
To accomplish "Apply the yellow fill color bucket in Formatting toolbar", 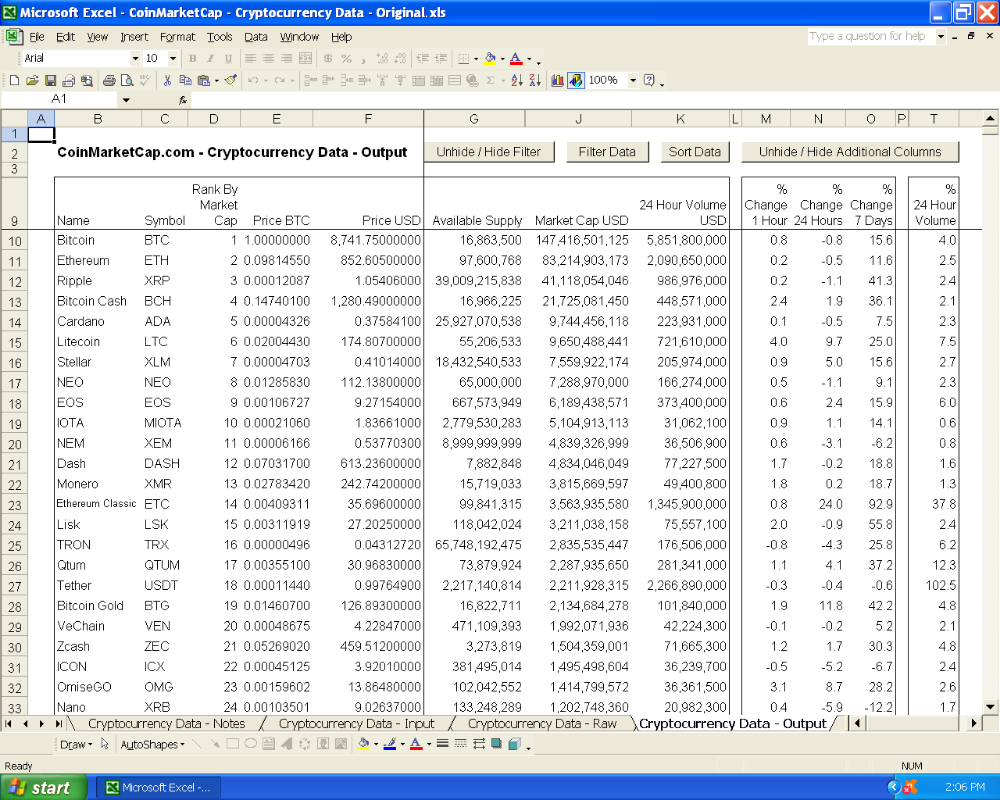I will (490, 59).
